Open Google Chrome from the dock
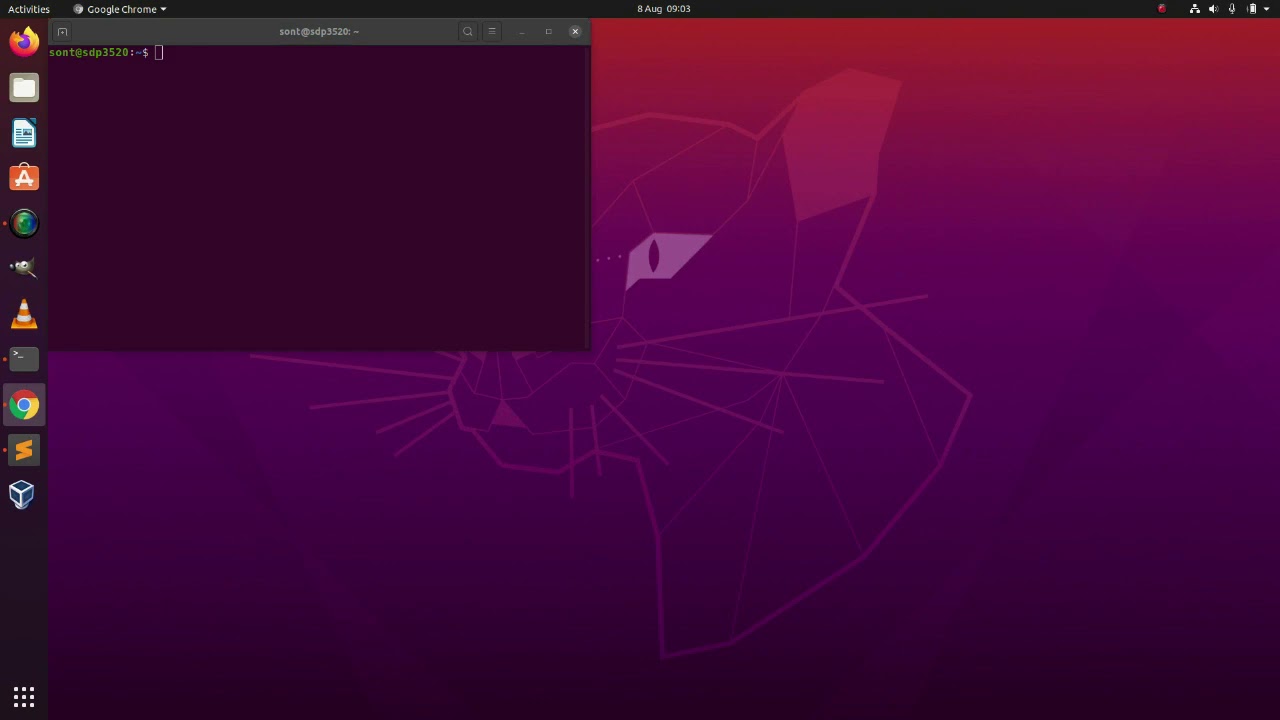This screenshot has width=1280, height=720. (24, 405)
